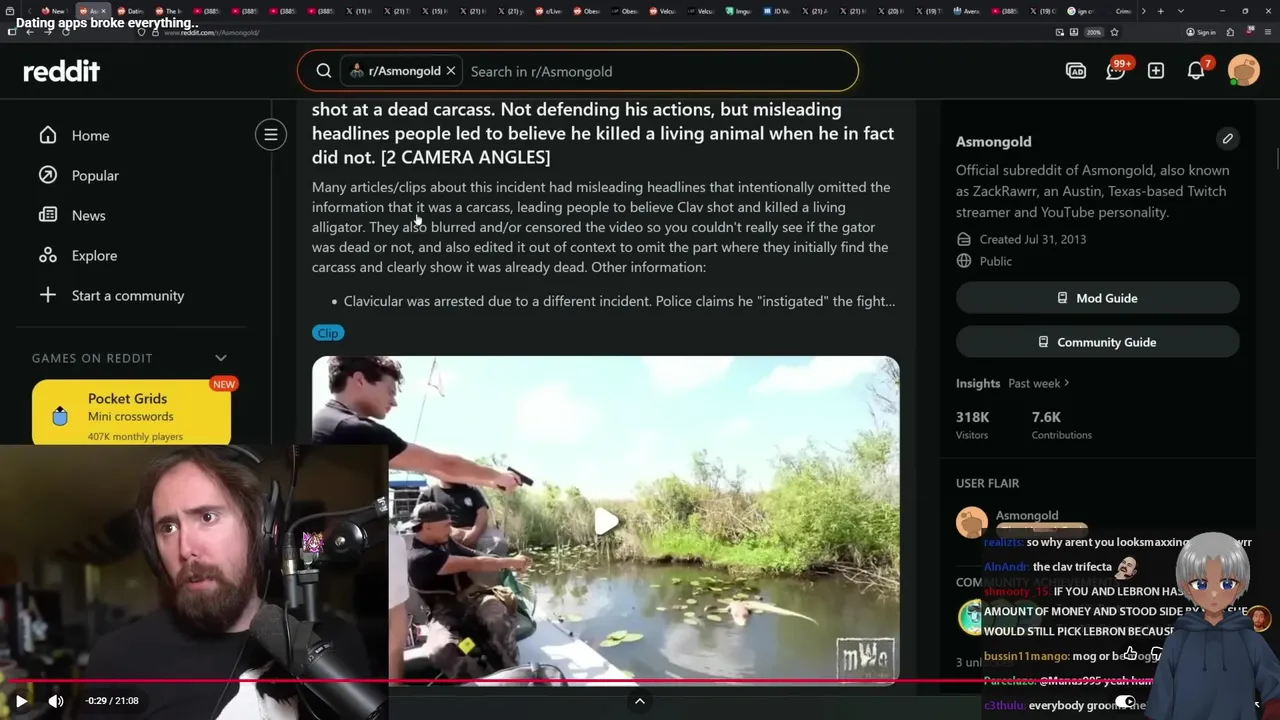
Task: Open the Mod Guide
Action: pos(1097,298)
